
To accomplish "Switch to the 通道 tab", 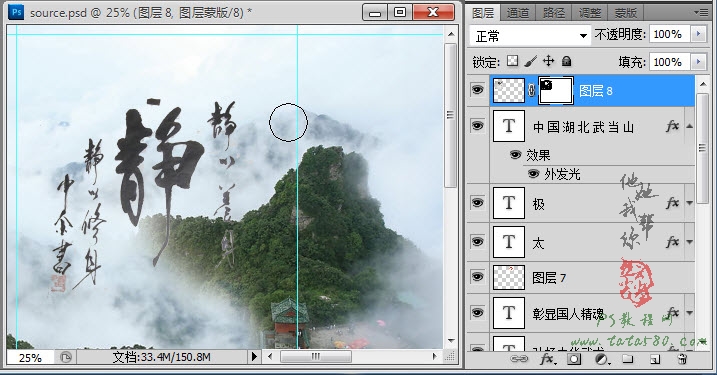I will pyautogui.click(x=518, y=13).
